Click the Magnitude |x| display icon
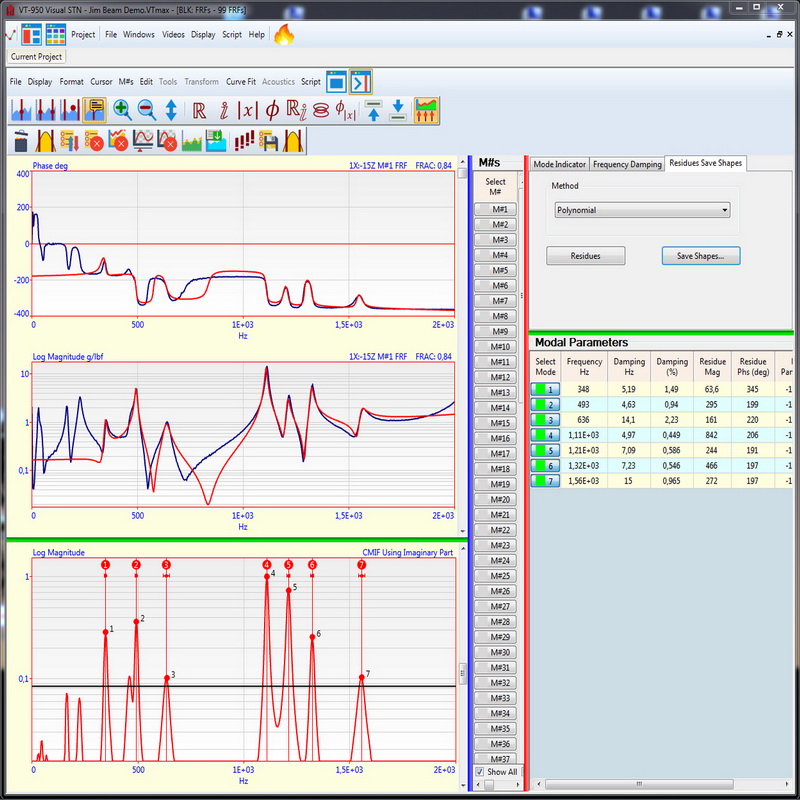The height and width of the screenshot is (800, 800). coord(247,110)
